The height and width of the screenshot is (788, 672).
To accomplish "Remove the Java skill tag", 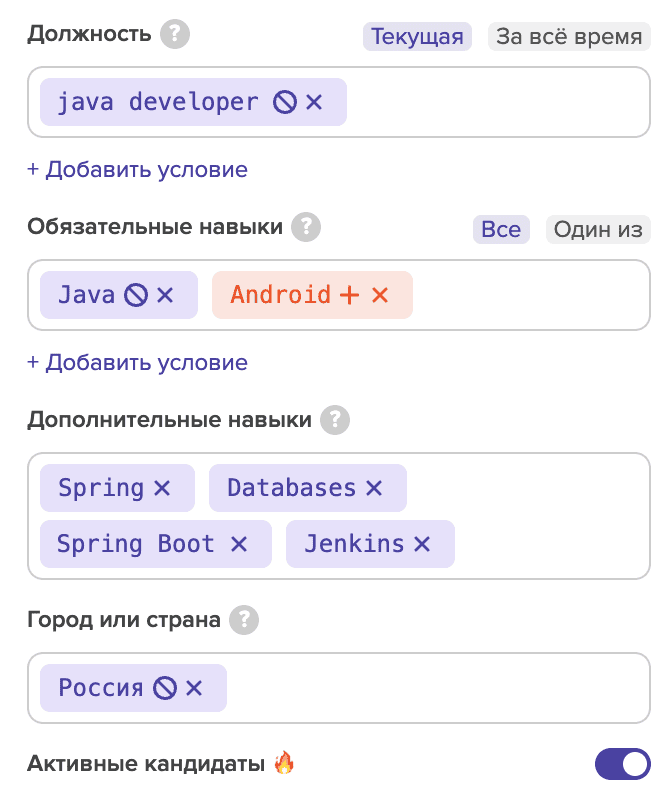I will [x=166, y=295].
